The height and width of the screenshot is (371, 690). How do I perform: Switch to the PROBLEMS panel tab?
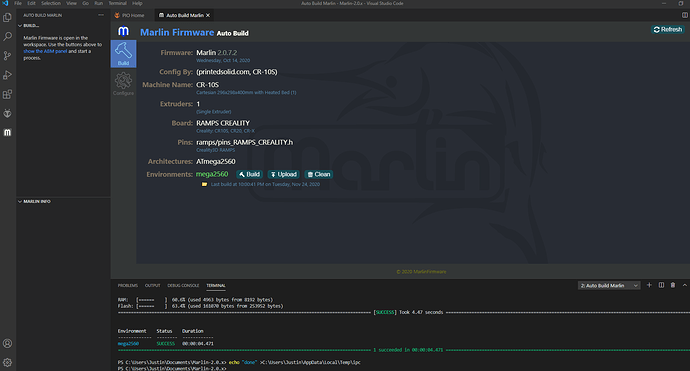pyautogui.click(x=128, y=285)
